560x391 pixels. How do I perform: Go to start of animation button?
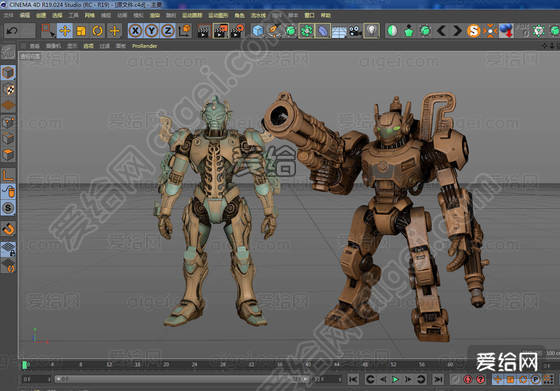click(x=353, y=379)
